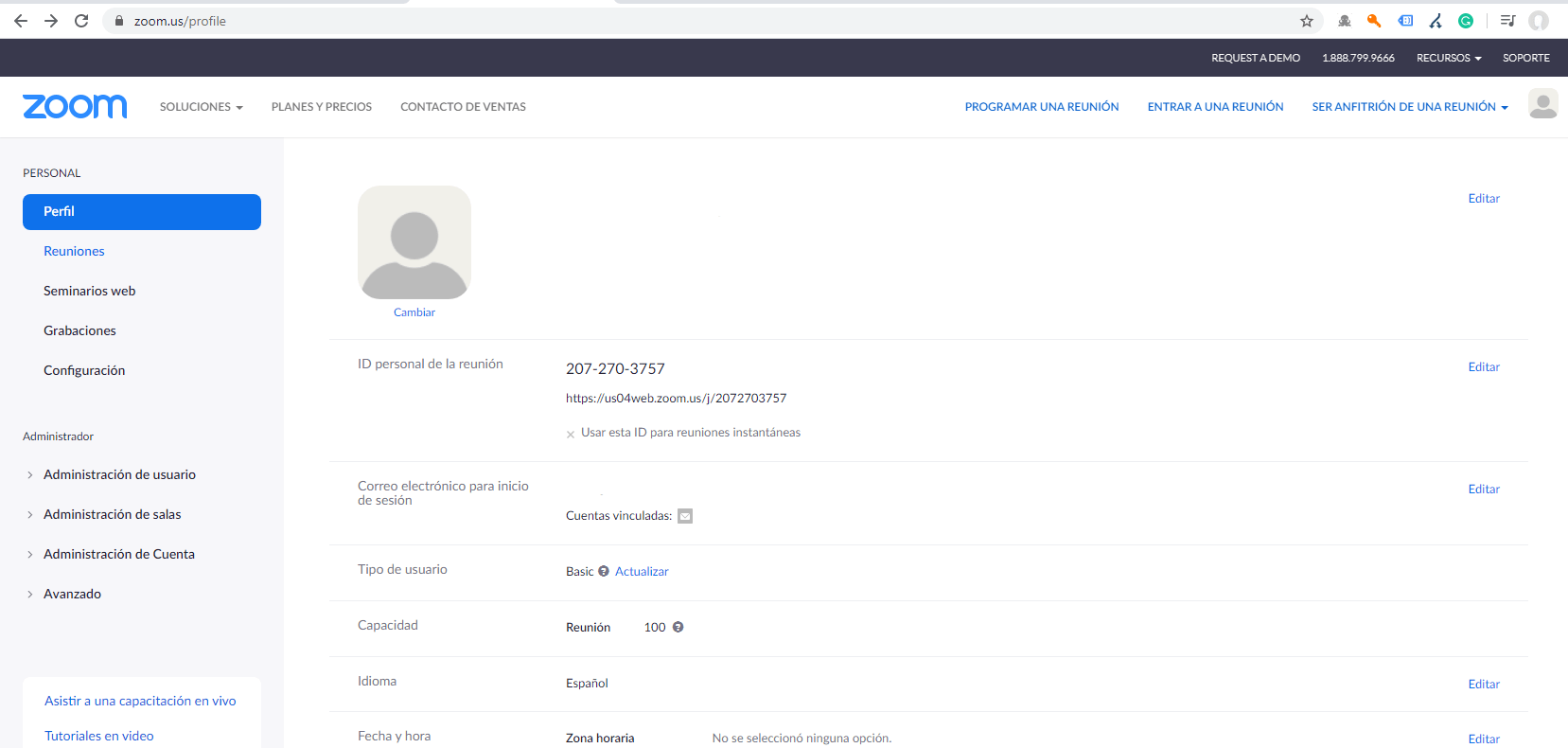This screenshot has height=748, width=1568.
Task: Open the media control playlist icon
Action: (1508, 21)
